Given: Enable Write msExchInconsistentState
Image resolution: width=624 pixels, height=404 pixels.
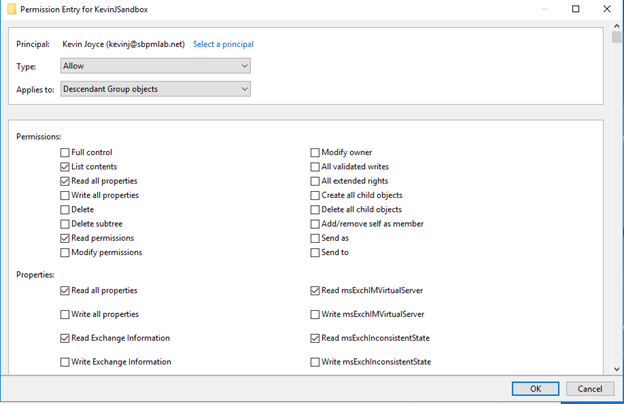Looking at the screenshot, I should (315, 362).
